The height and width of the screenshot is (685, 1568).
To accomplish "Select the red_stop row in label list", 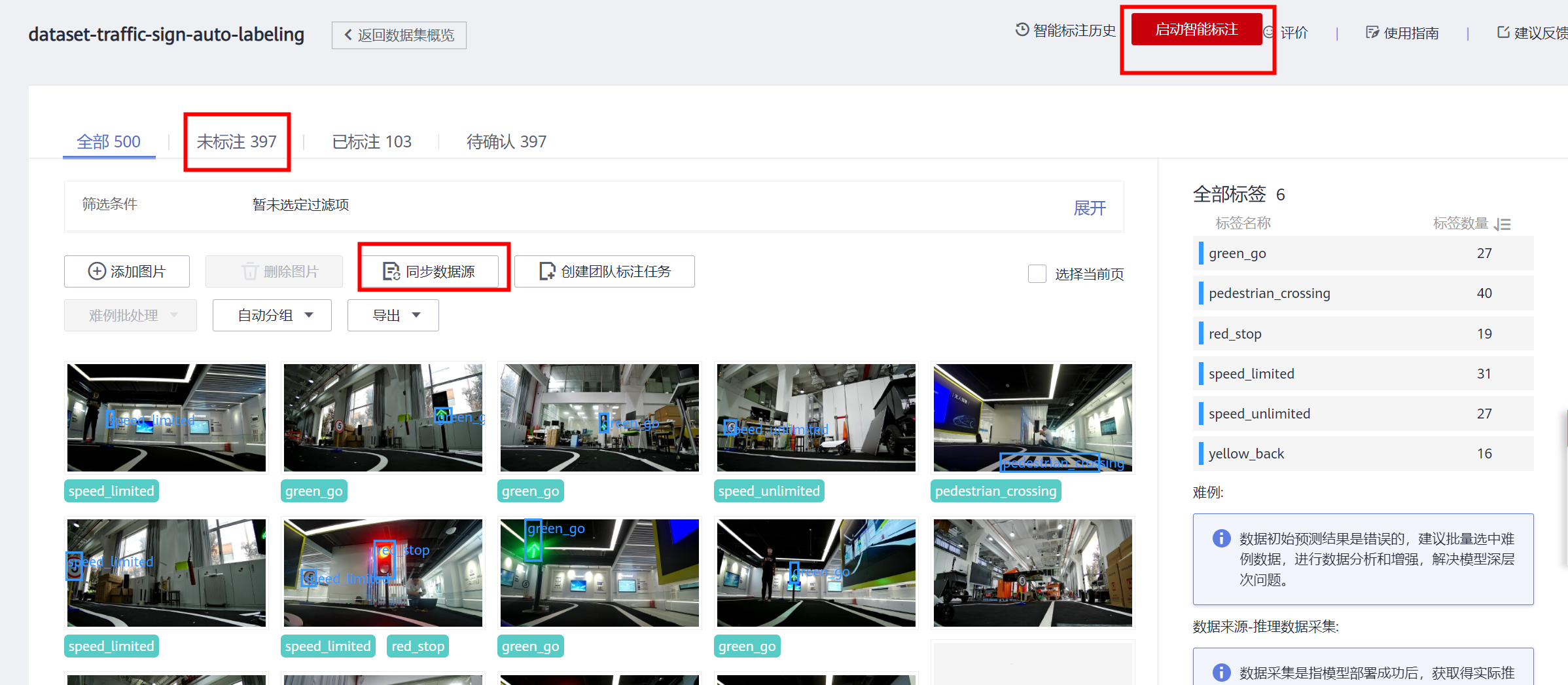I will click(1363, 333).
